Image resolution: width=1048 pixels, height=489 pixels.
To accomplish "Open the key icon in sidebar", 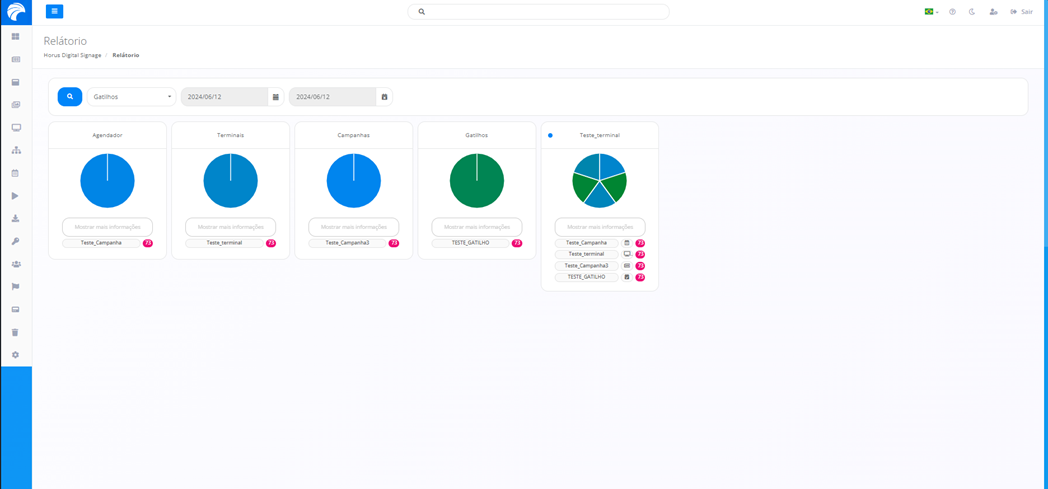I will click(x=15, y=241).
